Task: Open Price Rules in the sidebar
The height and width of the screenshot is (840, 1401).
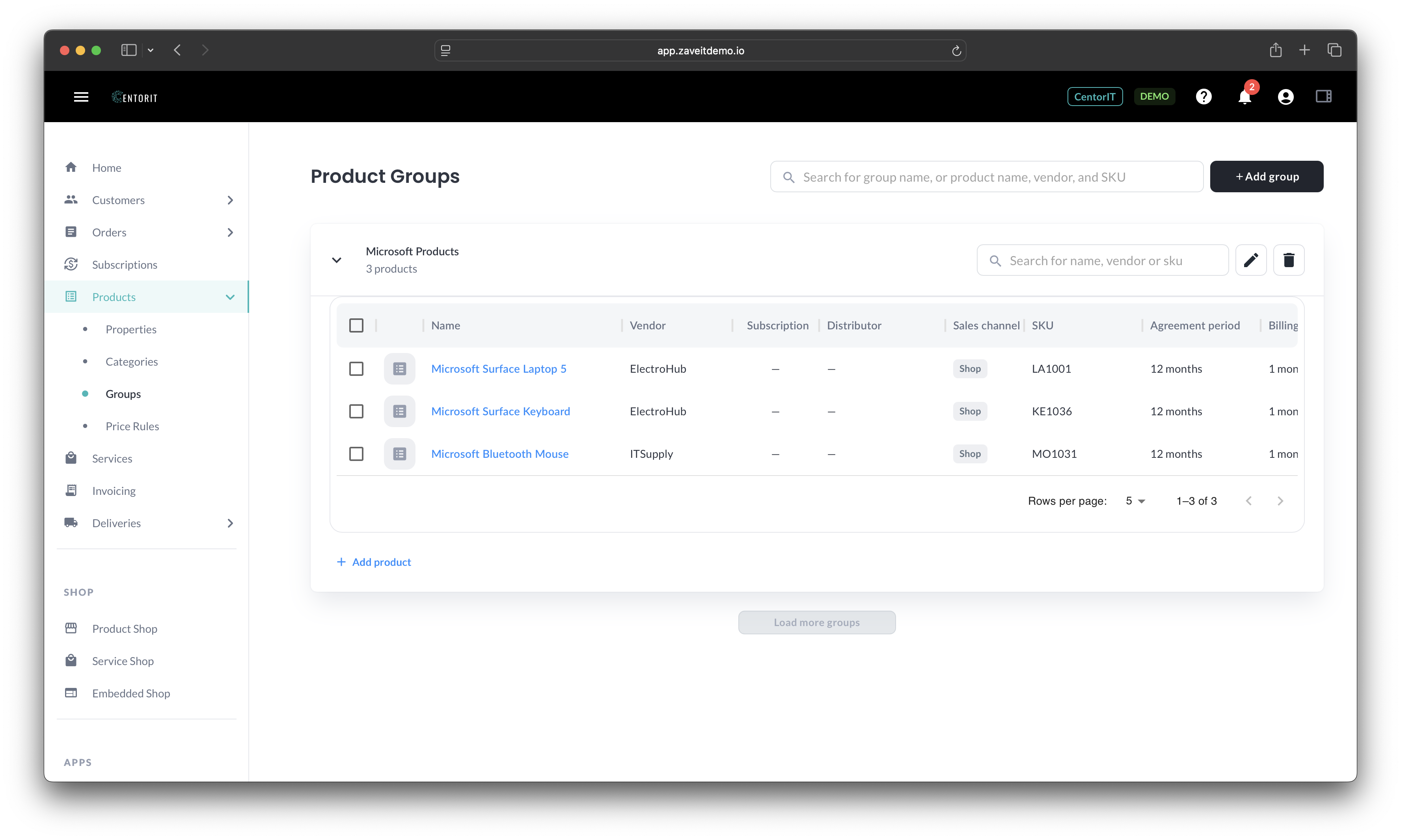Action: click(x=132, y=426)
